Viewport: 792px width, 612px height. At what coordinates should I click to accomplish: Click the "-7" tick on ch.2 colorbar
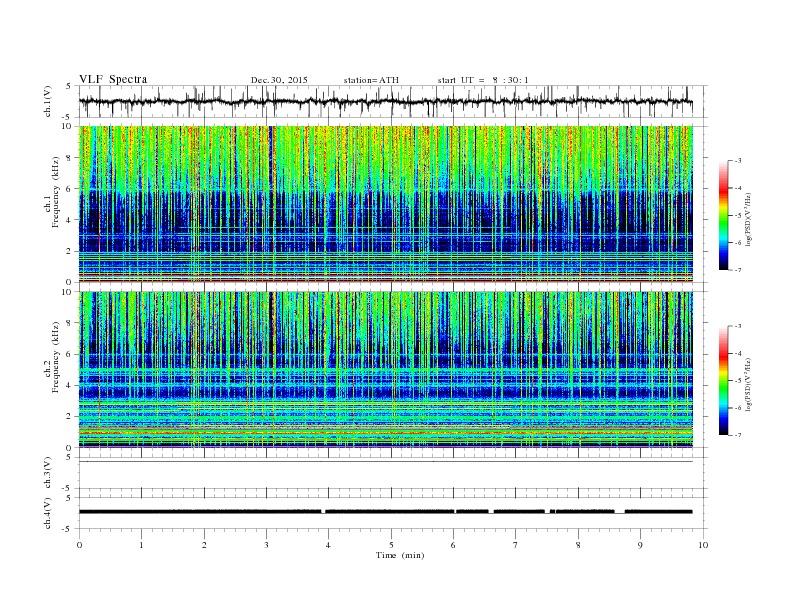click(737, 435)
